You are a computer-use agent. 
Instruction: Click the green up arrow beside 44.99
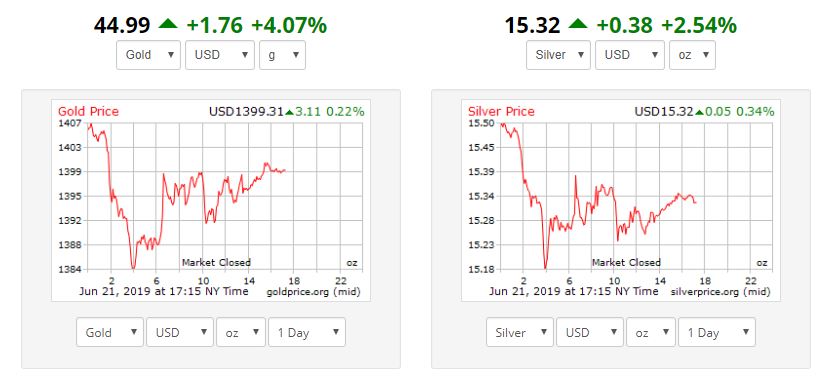tap(169, 23)
